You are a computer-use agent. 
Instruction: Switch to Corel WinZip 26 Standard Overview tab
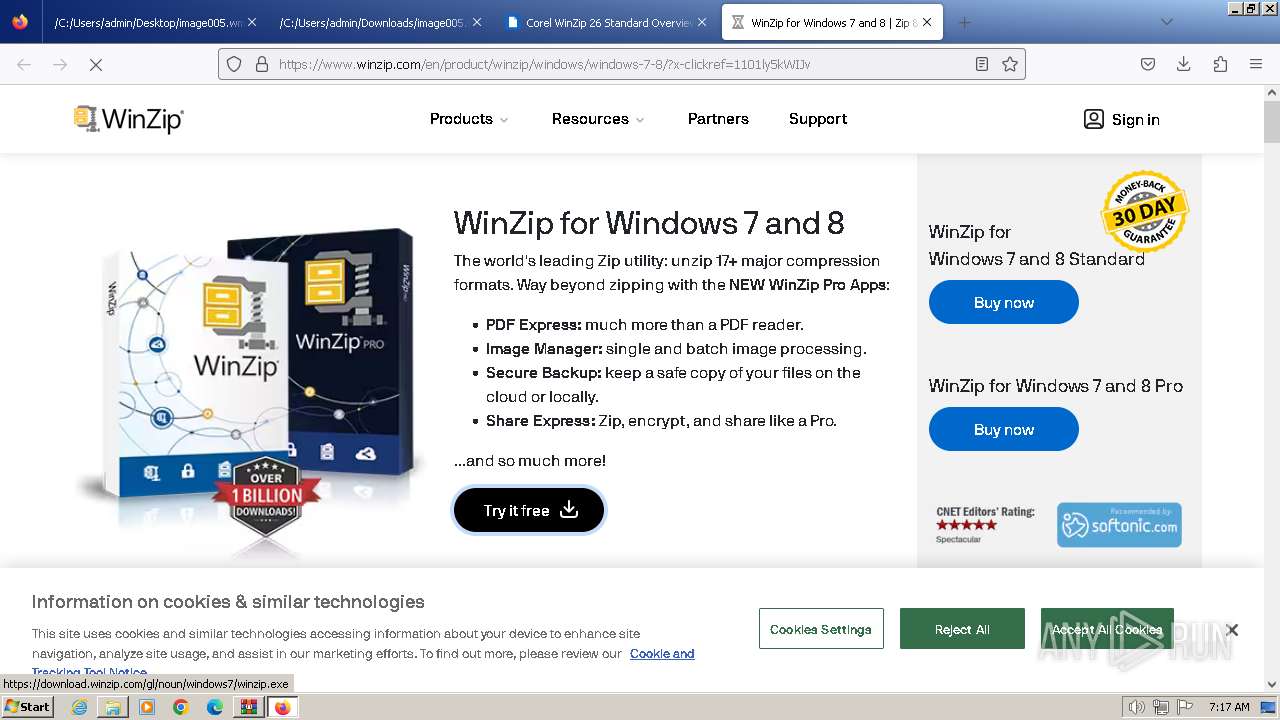coord(607,22)
